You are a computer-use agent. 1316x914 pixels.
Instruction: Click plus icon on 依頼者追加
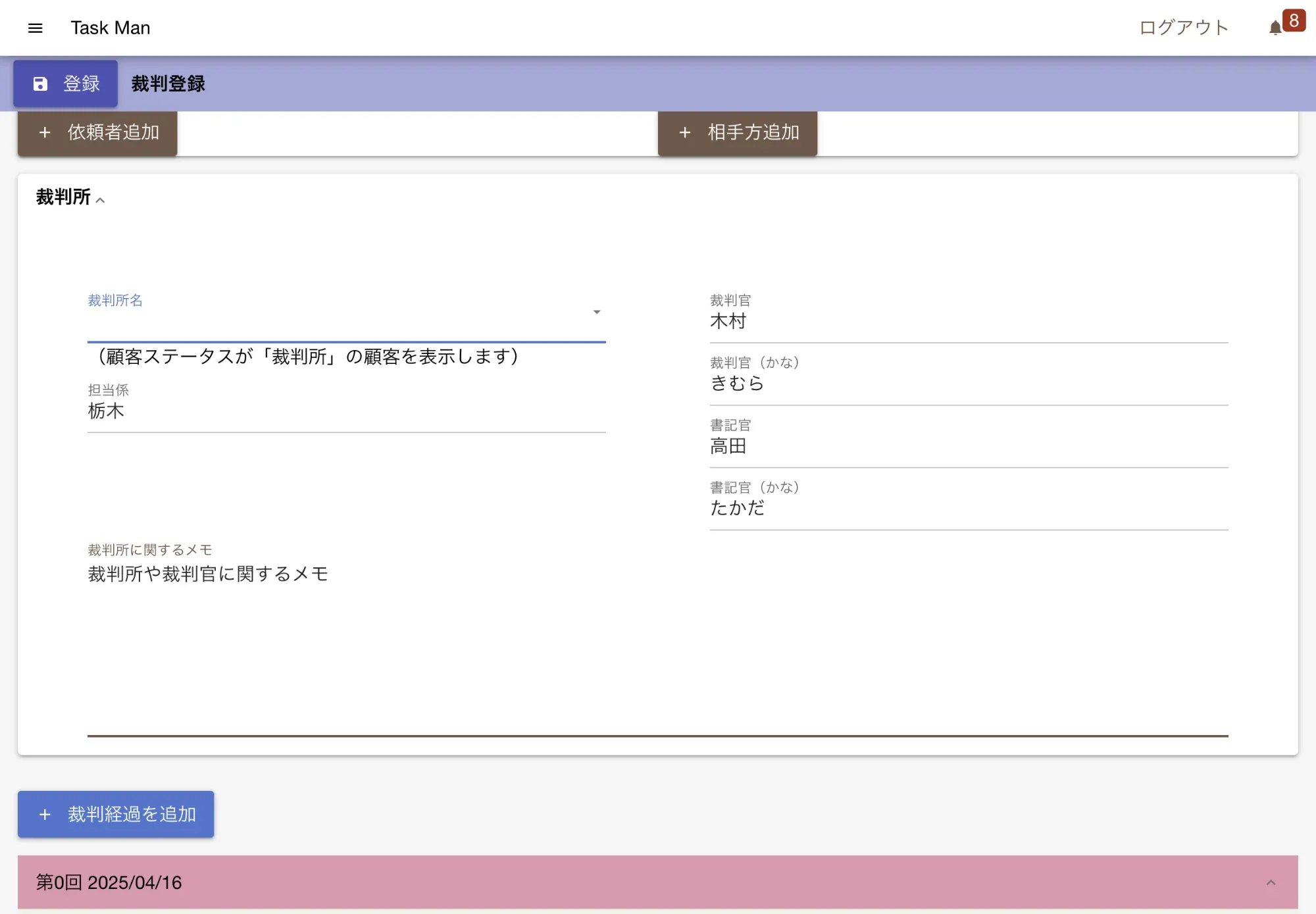point(45,132)
